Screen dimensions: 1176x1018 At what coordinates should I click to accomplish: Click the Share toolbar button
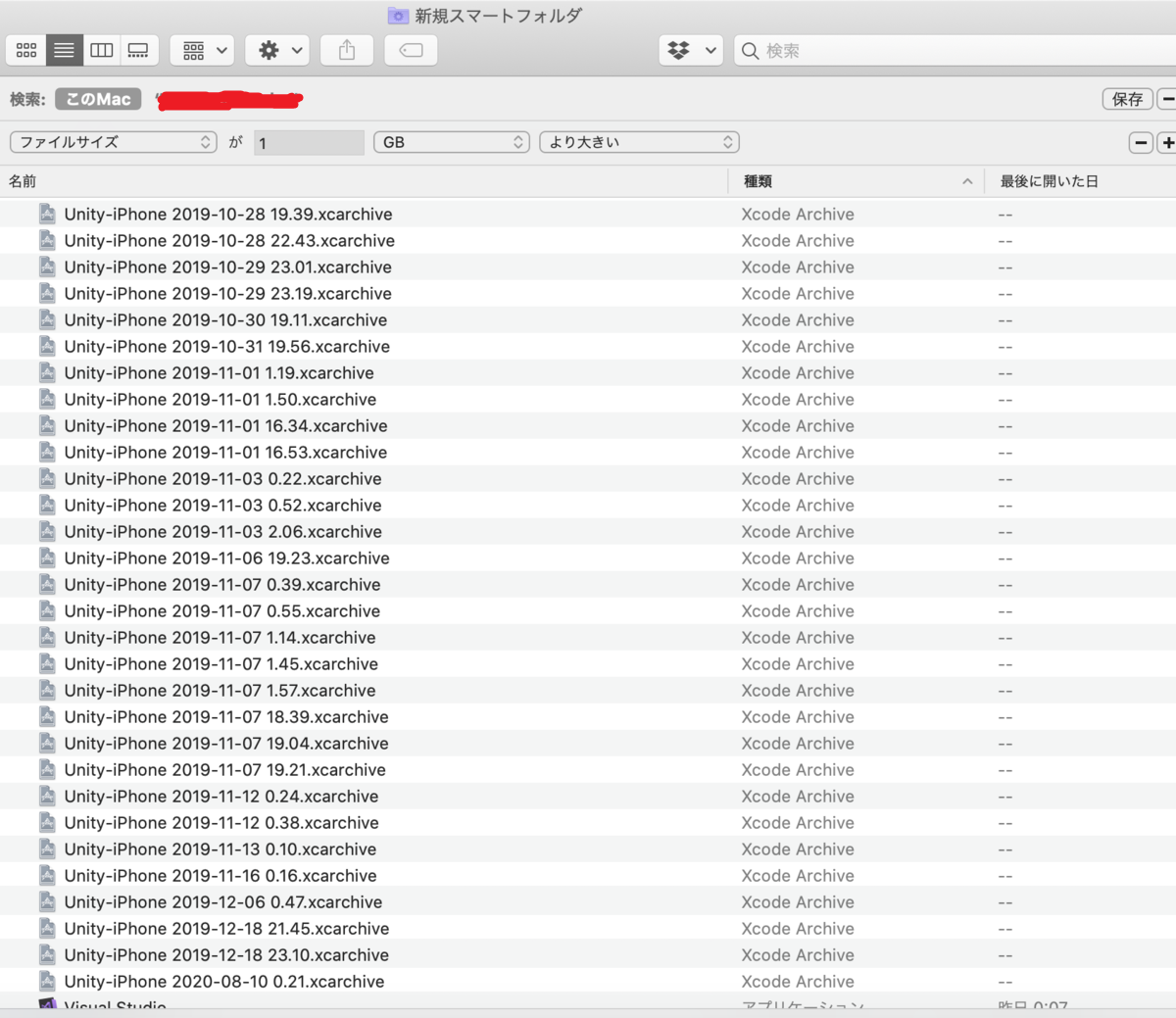pos(347,50)
